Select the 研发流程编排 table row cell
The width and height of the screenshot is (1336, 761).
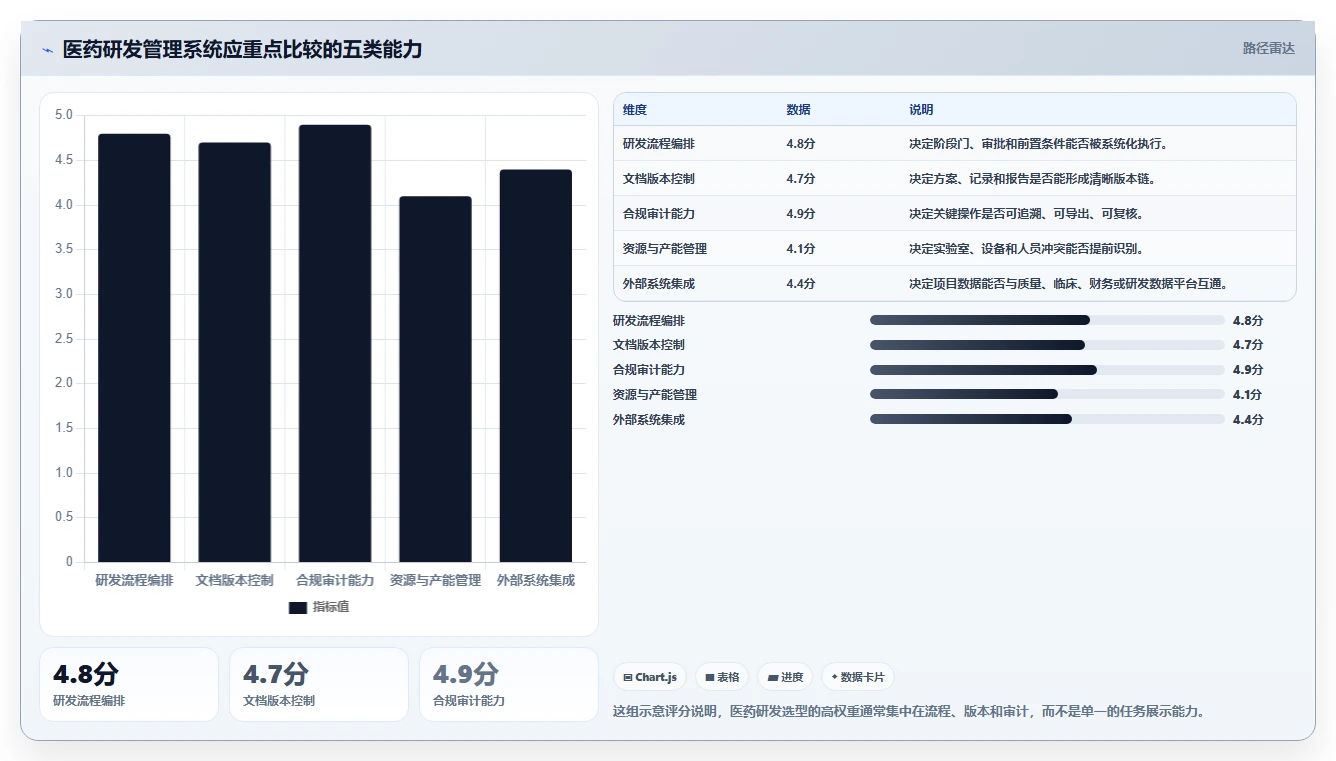click(658, 144)
